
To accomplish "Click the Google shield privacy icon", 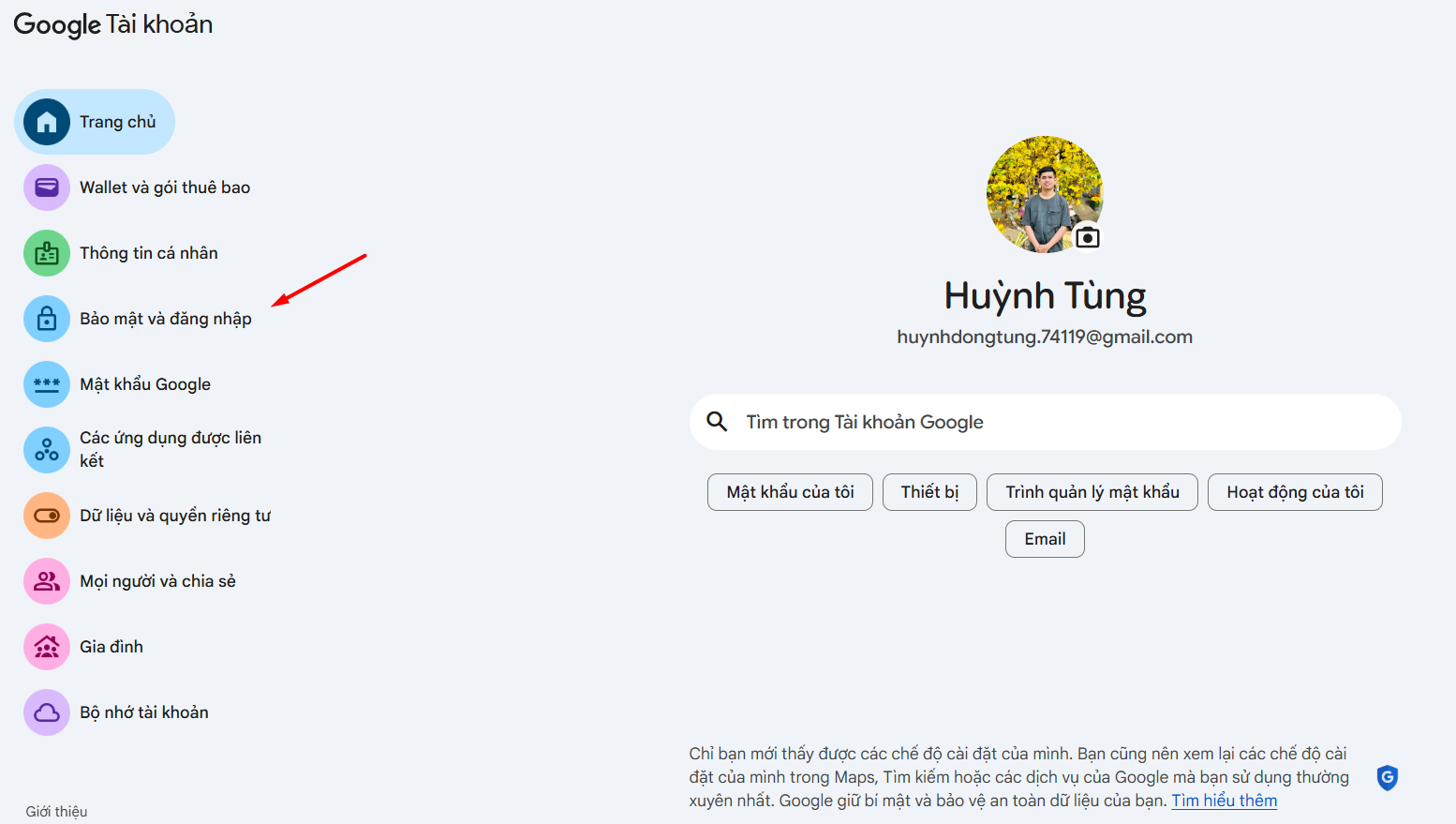I will 1388,777.
